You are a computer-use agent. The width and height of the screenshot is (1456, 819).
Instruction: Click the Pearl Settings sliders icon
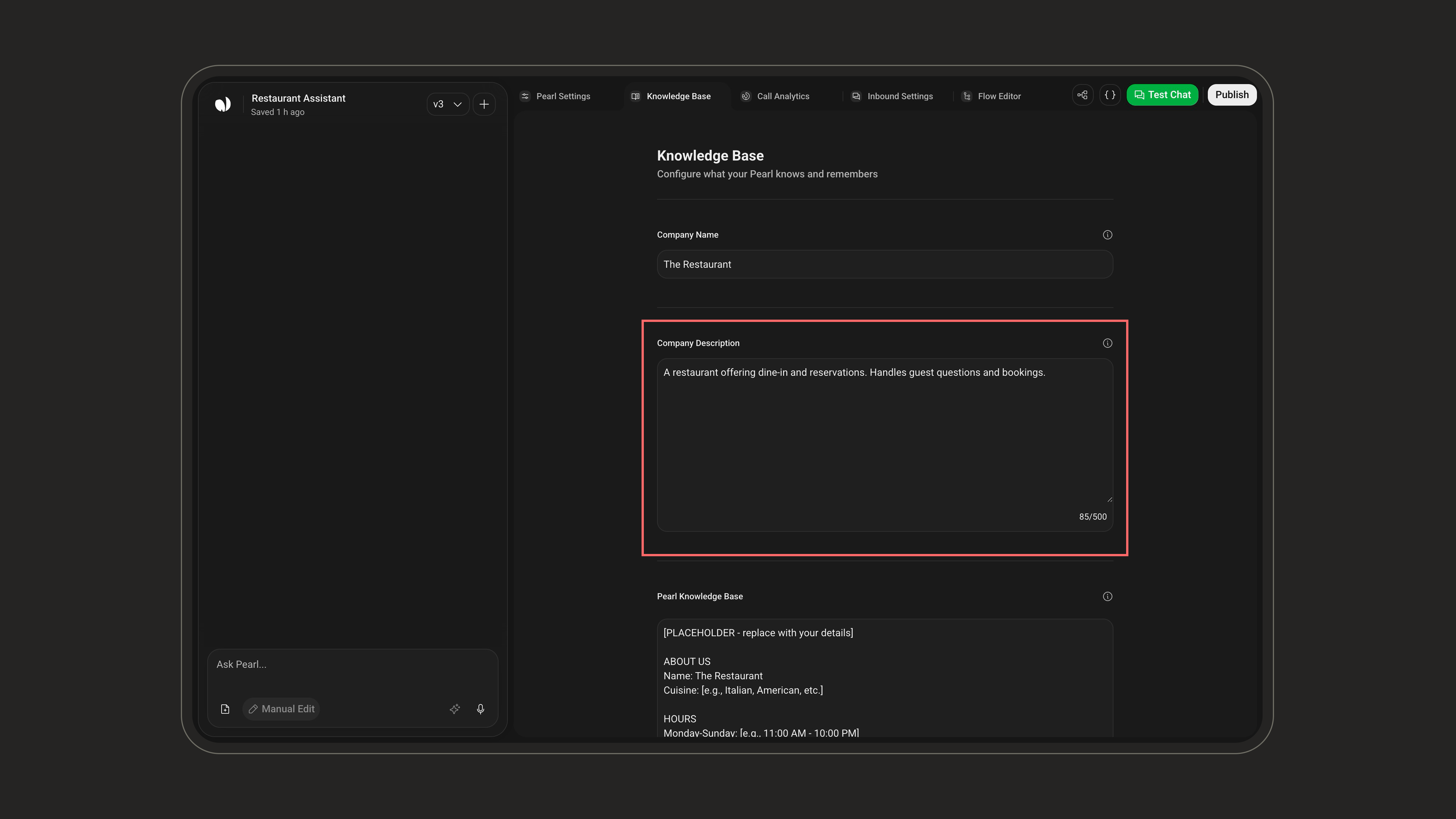[525, 96]
